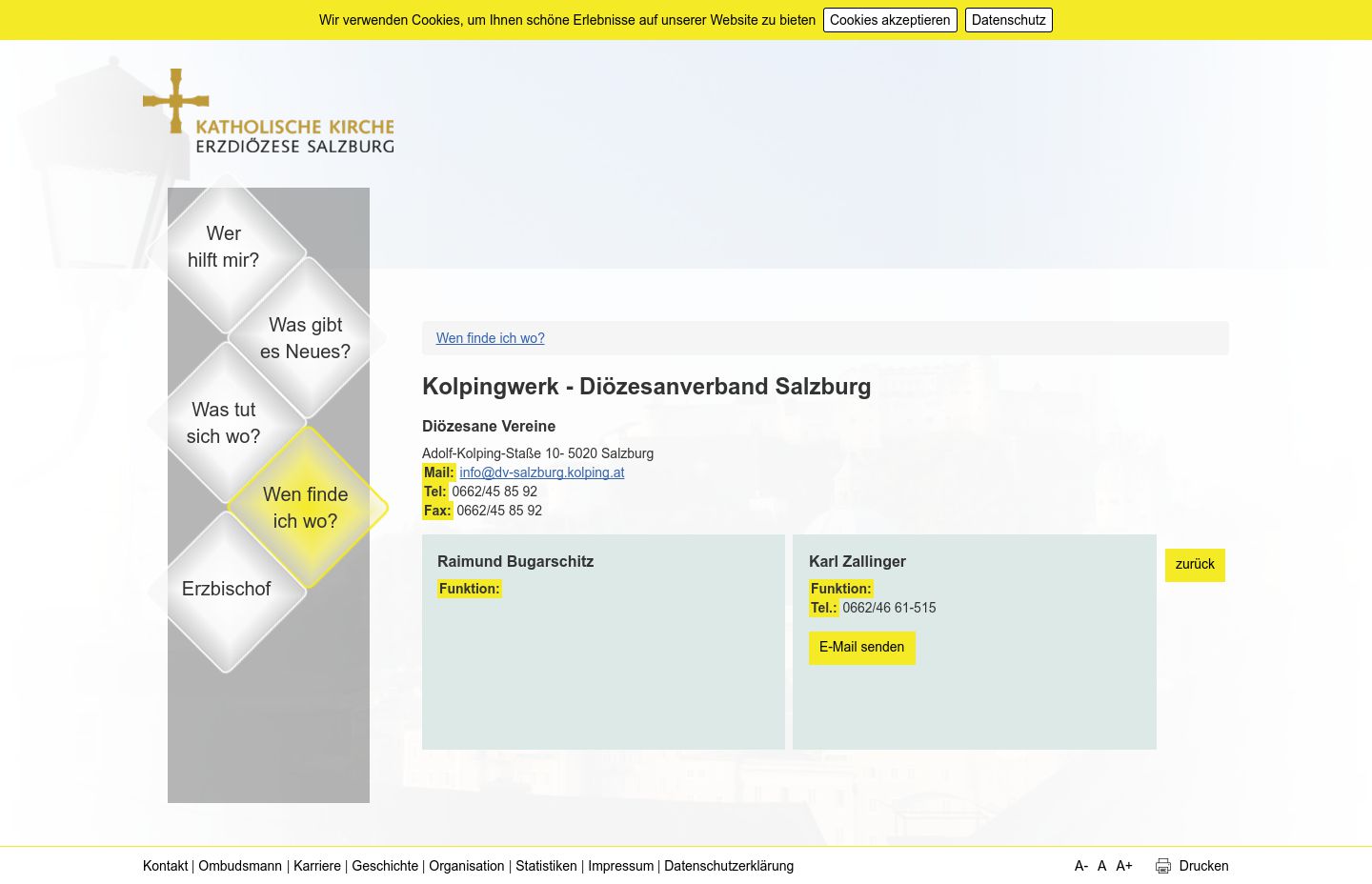Click the Fax number 0662/45 85 92

click(499, 511)
